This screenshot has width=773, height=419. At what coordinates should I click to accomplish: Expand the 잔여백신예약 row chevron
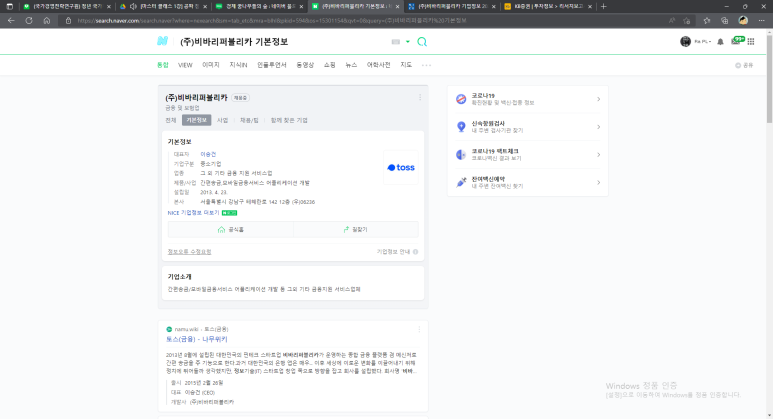[598, 182]
